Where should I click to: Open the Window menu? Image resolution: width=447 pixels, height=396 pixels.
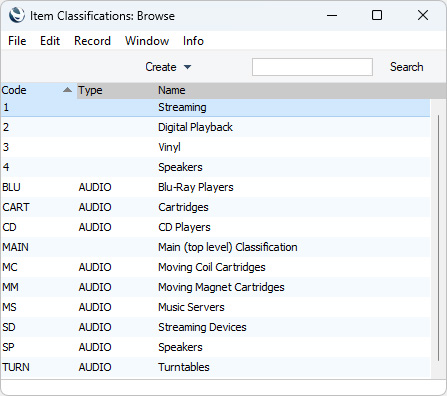point(147,41)
